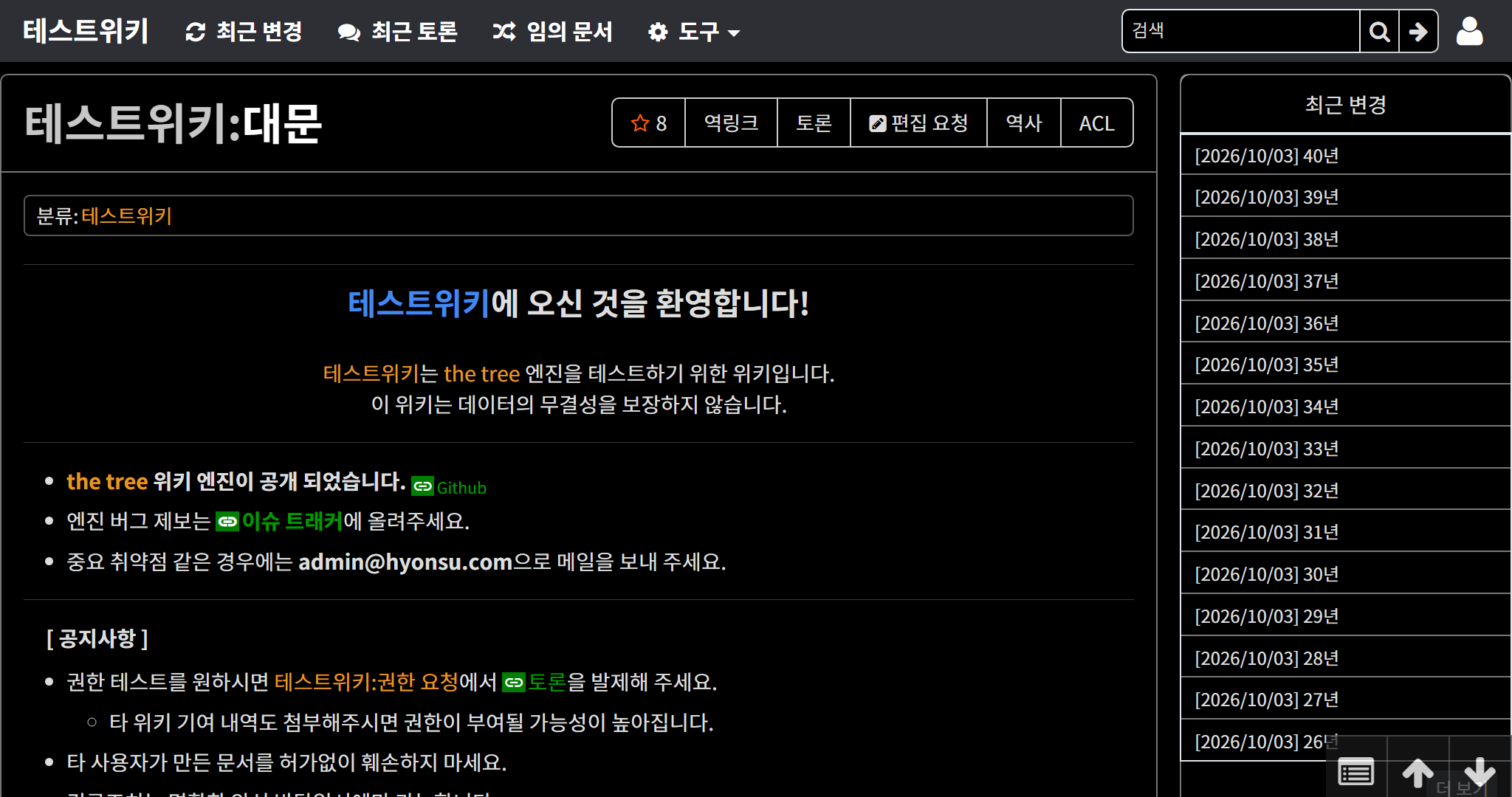The height and width of the screenshot is (797, 1512).
Task: Open recent change 32년
Action: 1345,491
